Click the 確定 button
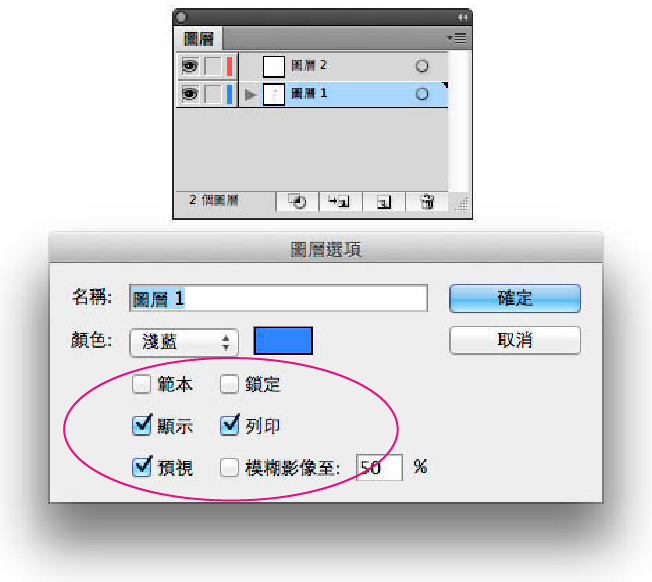Viewport: 652px width, 582px height. pyautogui.click(x=515, y=298)
